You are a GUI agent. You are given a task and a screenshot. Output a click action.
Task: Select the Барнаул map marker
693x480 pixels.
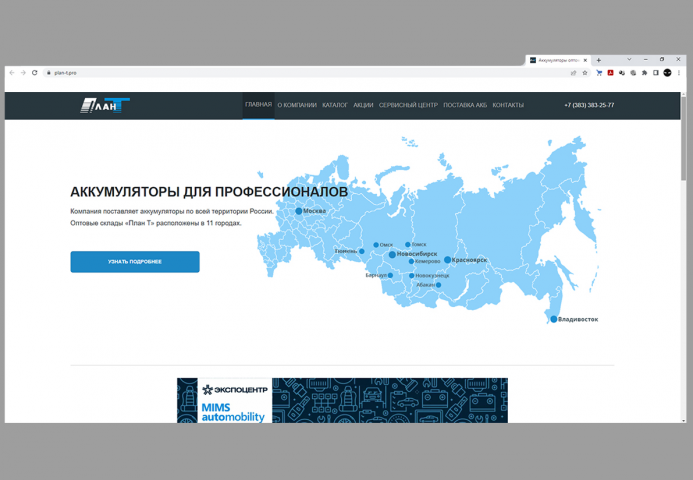(x=390, y=275)
